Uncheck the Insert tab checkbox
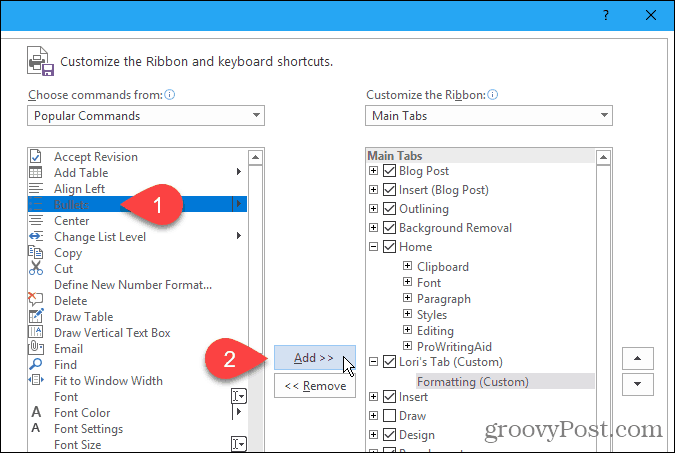675x453 pixels. [x=389, y=397]
